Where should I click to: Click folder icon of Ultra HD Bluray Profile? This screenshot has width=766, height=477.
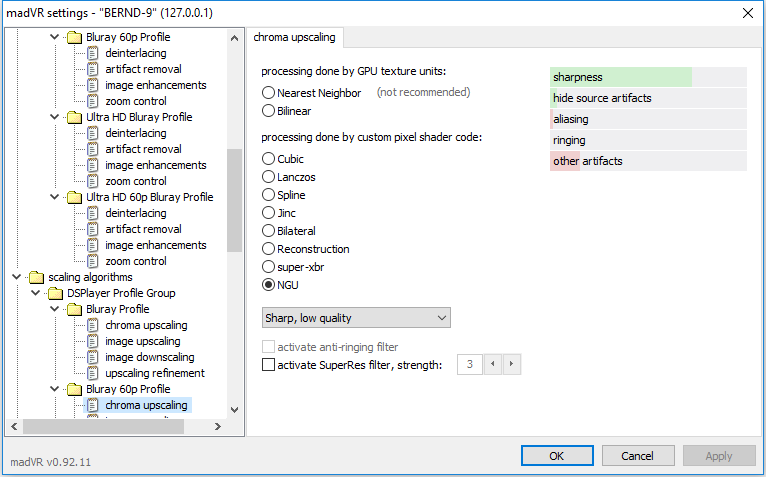coord(74,117)
